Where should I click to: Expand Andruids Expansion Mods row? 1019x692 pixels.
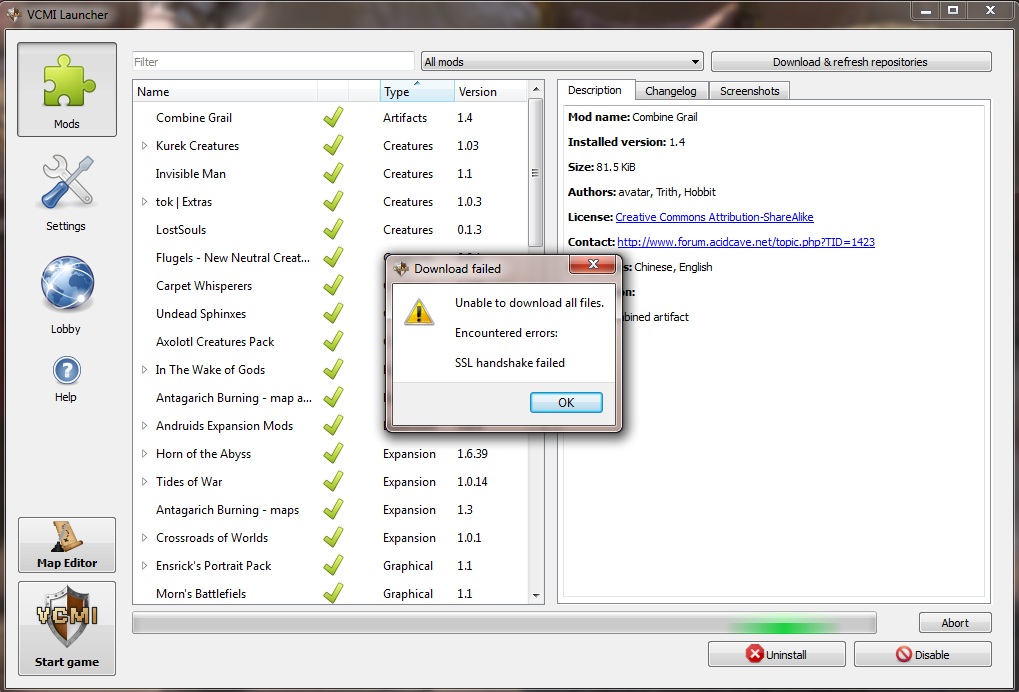(144, 426)
